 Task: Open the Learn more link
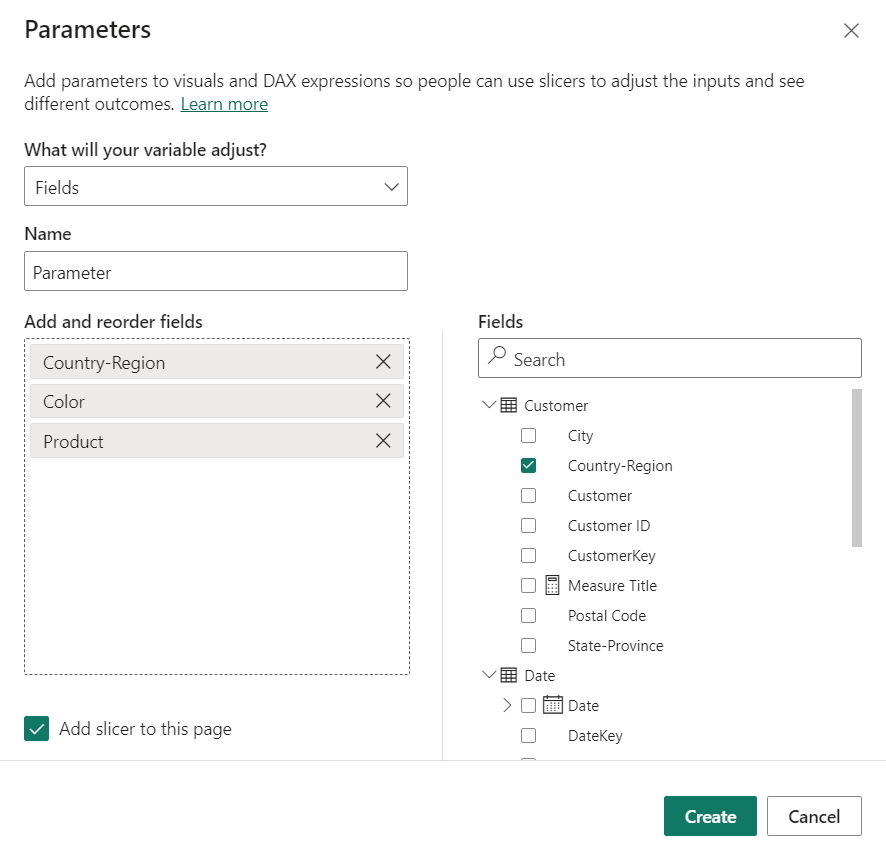pos(224,104)
